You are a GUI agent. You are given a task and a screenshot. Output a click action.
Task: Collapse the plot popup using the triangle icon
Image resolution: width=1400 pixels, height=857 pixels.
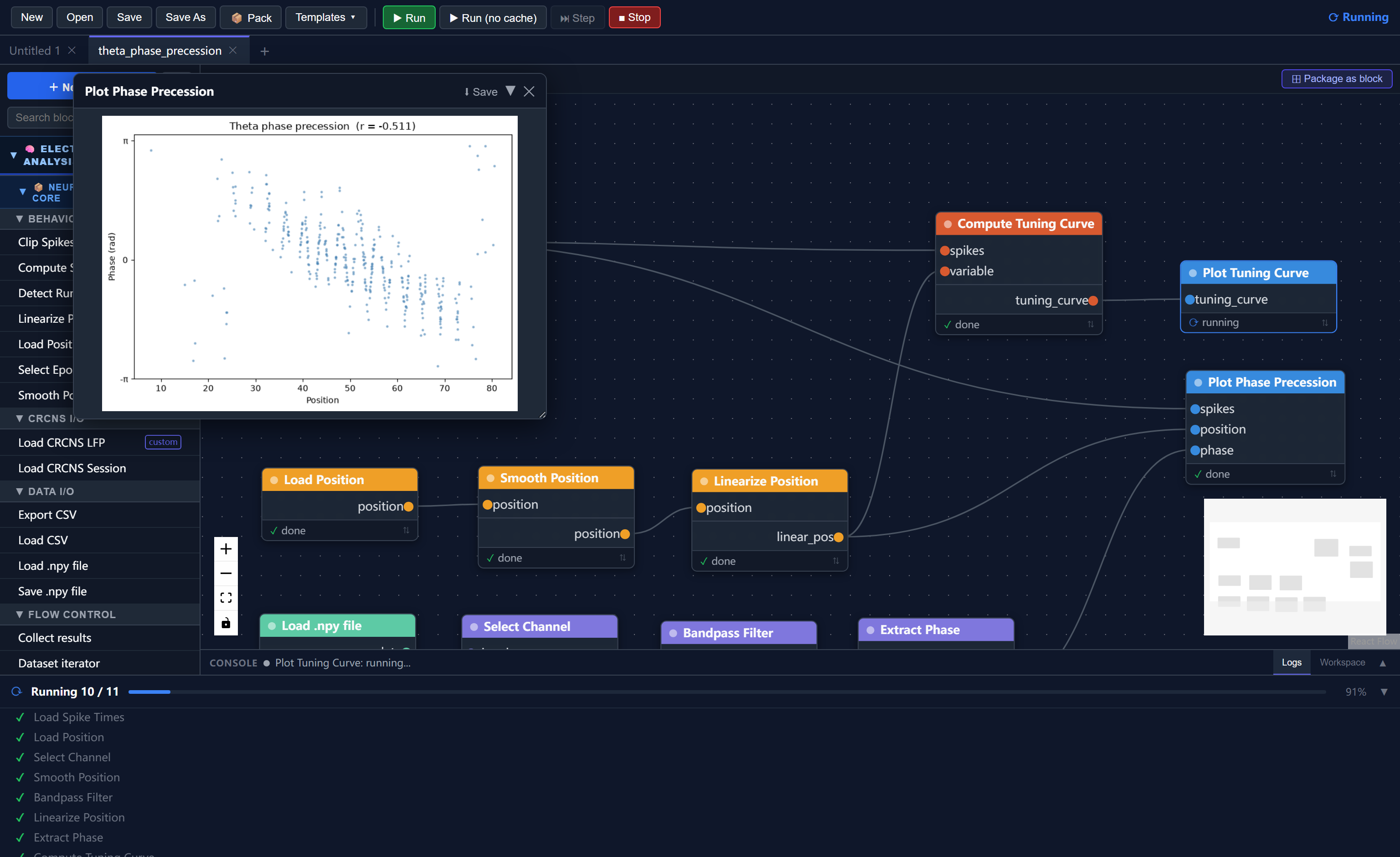[510, 91]
